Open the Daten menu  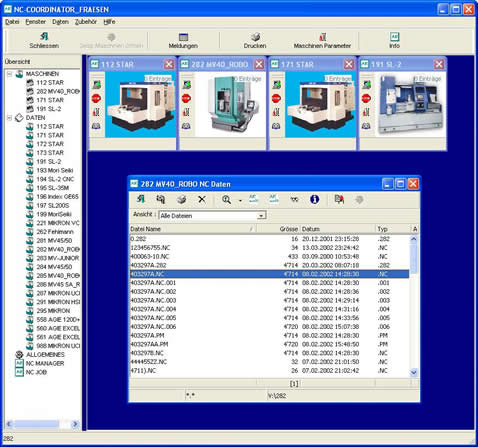60,22
